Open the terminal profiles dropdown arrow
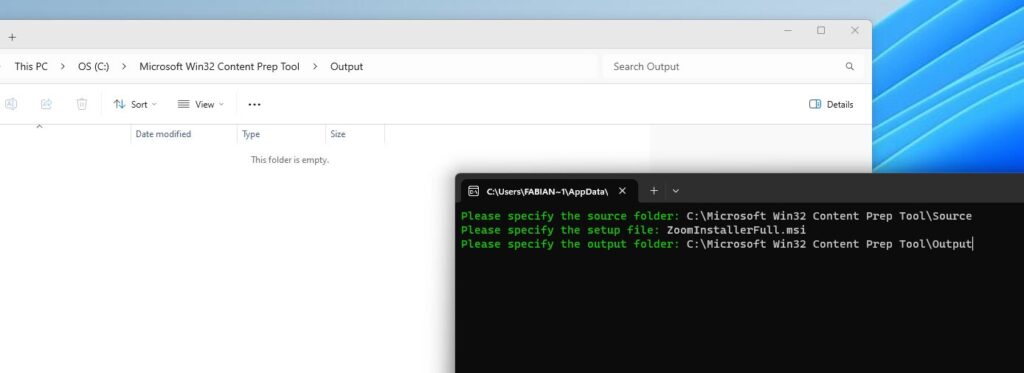The width and height of the screenshot is (1024, 373). click(x=676, y=191)
